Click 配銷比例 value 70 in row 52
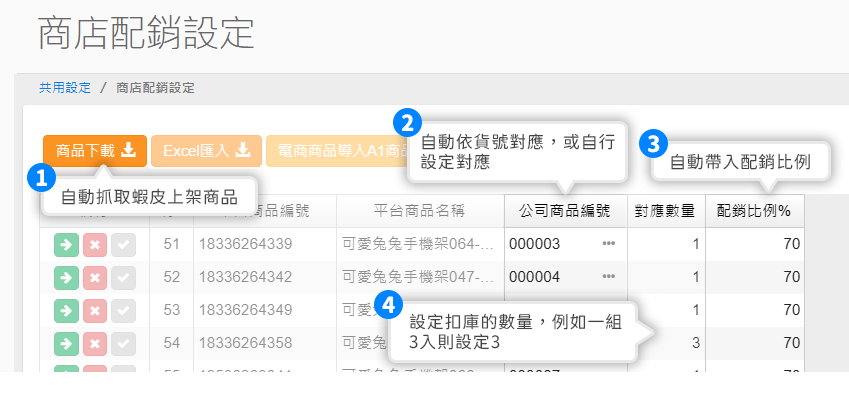 pyautogui.click(x=754, y=277)
